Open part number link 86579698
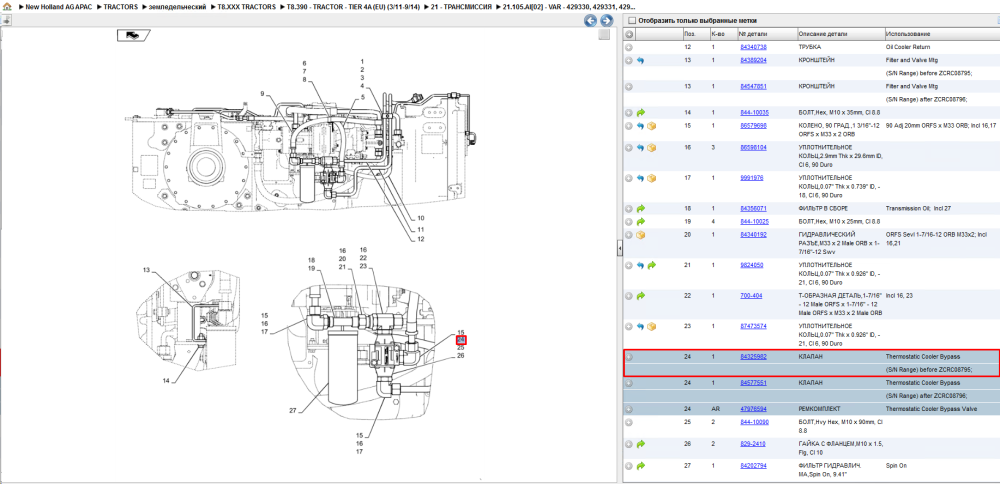The width and height of the screenshot is (1000, 484). point(753,126)
